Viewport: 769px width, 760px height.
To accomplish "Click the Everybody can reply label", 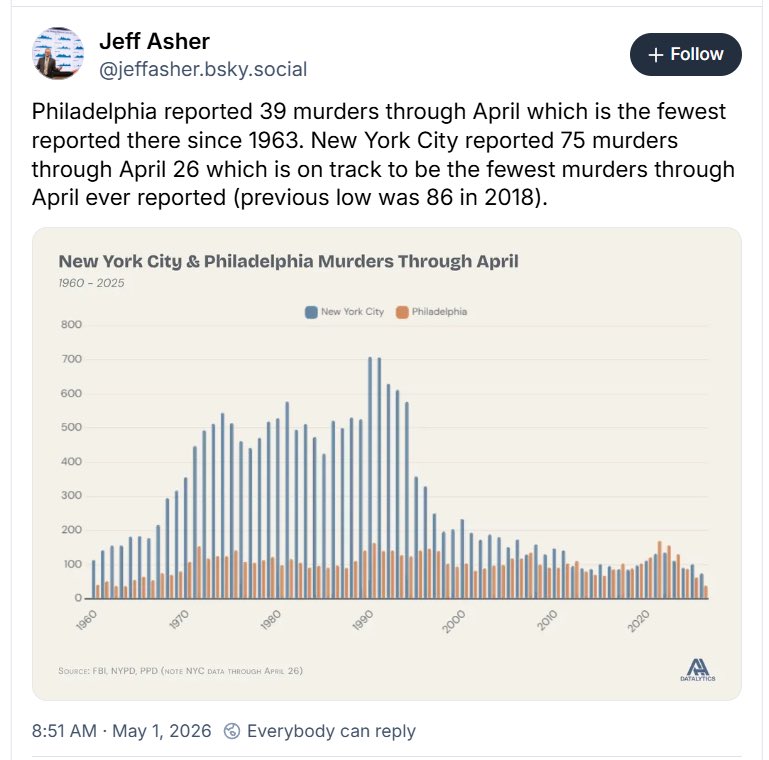I will (331, 731).
